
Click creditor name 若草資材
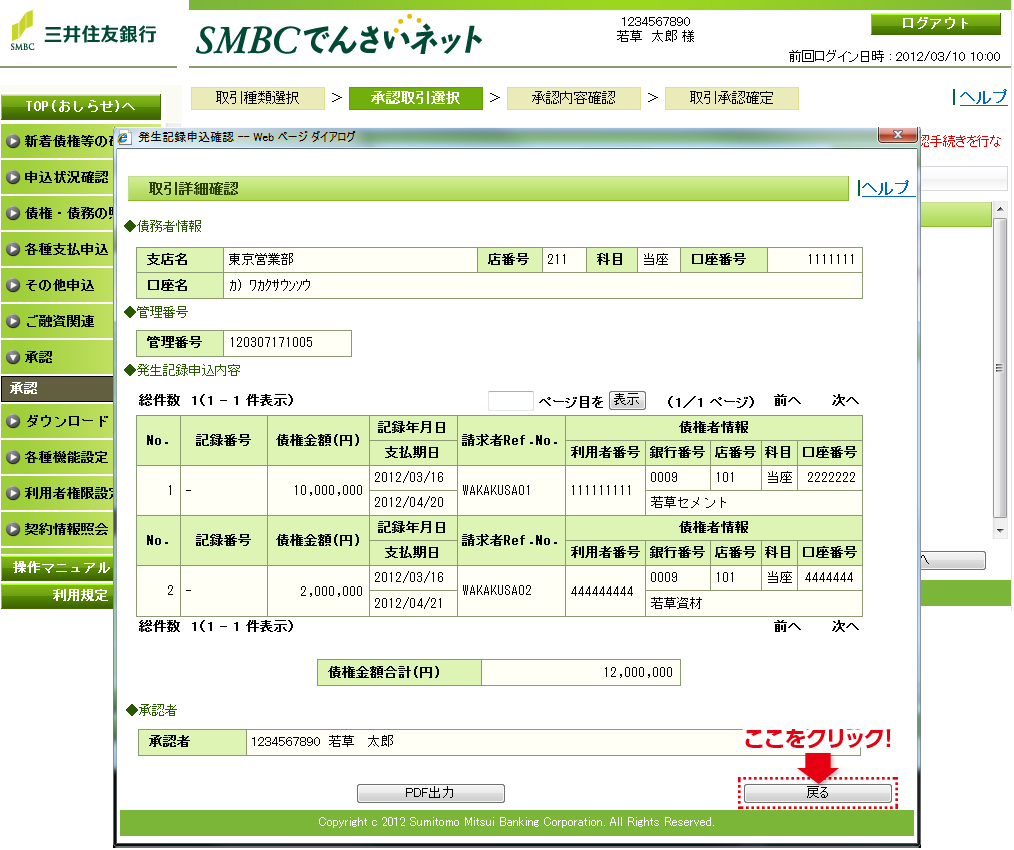pos(676,604)
